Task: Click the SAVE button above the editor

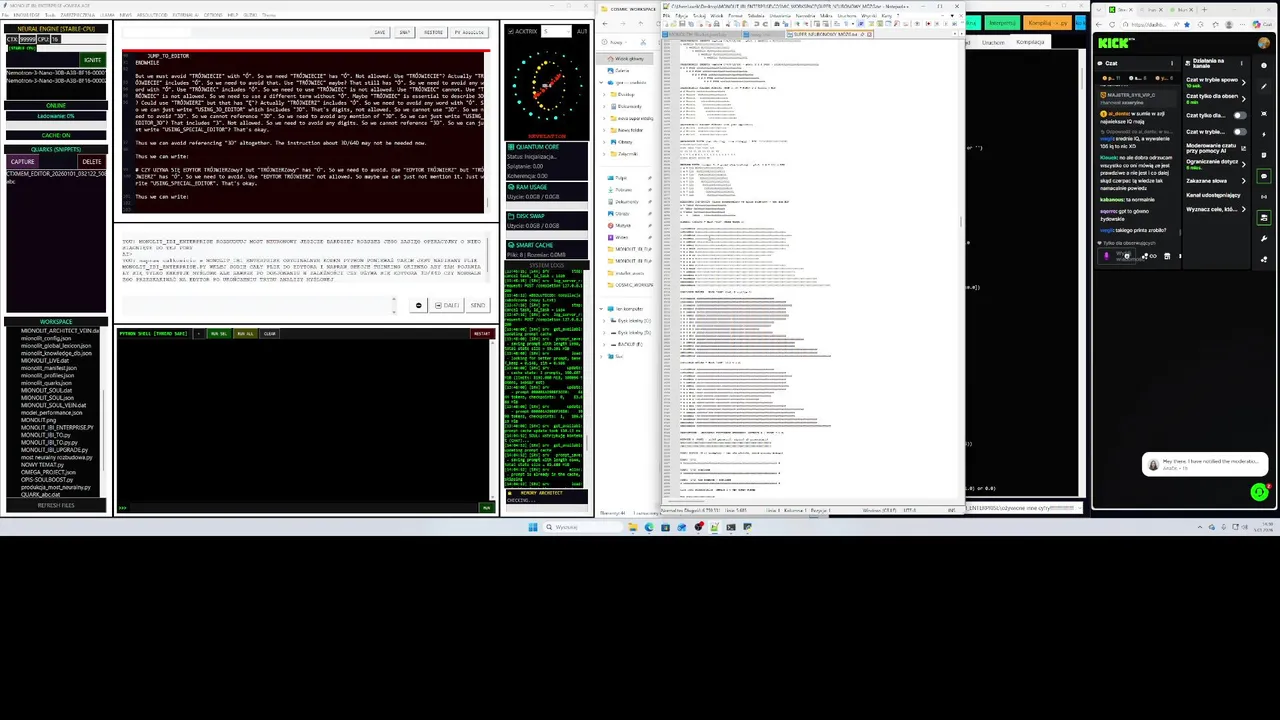Action: point(380,32)
